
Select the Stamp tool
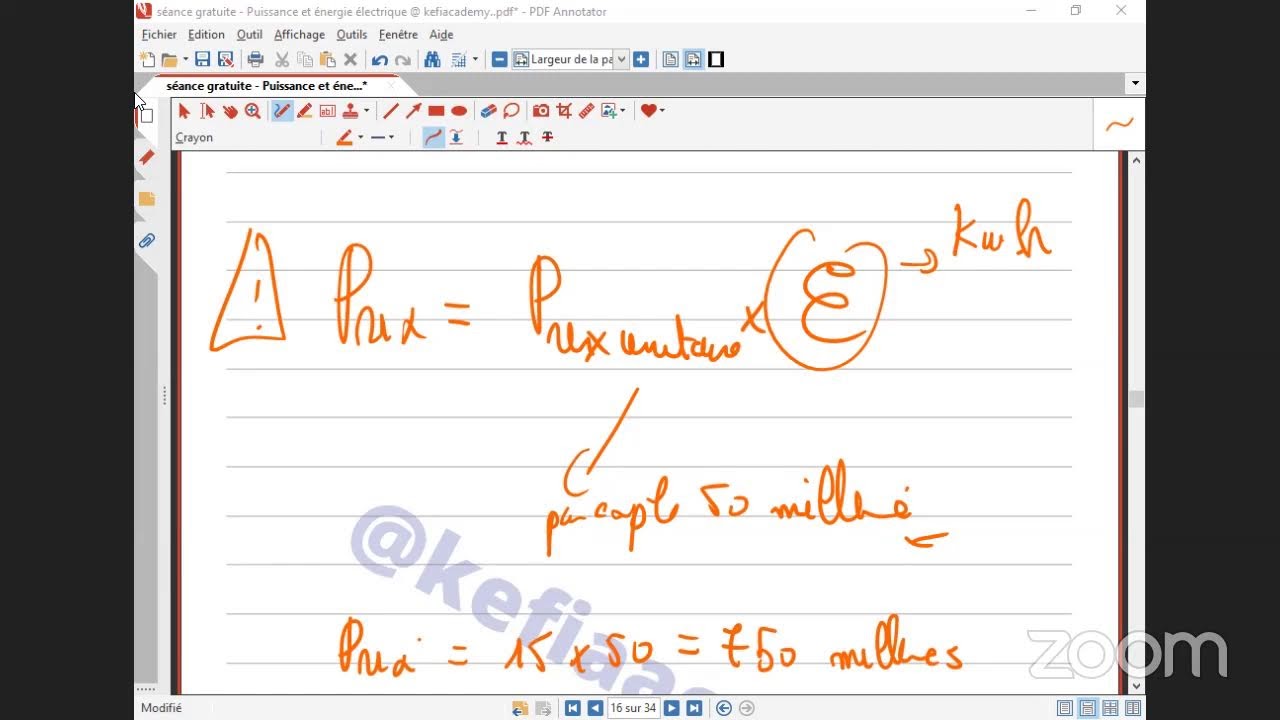click(351, 111)
